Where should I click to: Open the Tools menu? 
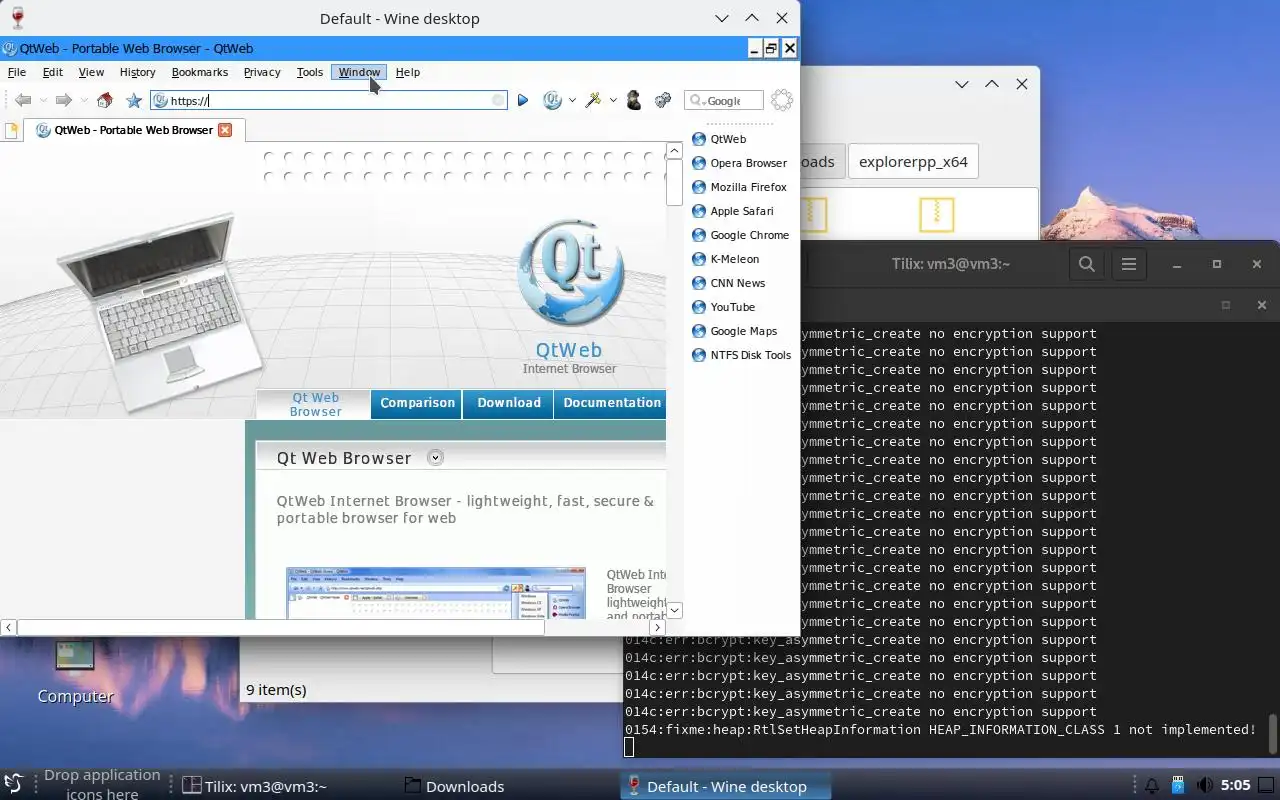tap(310, 72)
